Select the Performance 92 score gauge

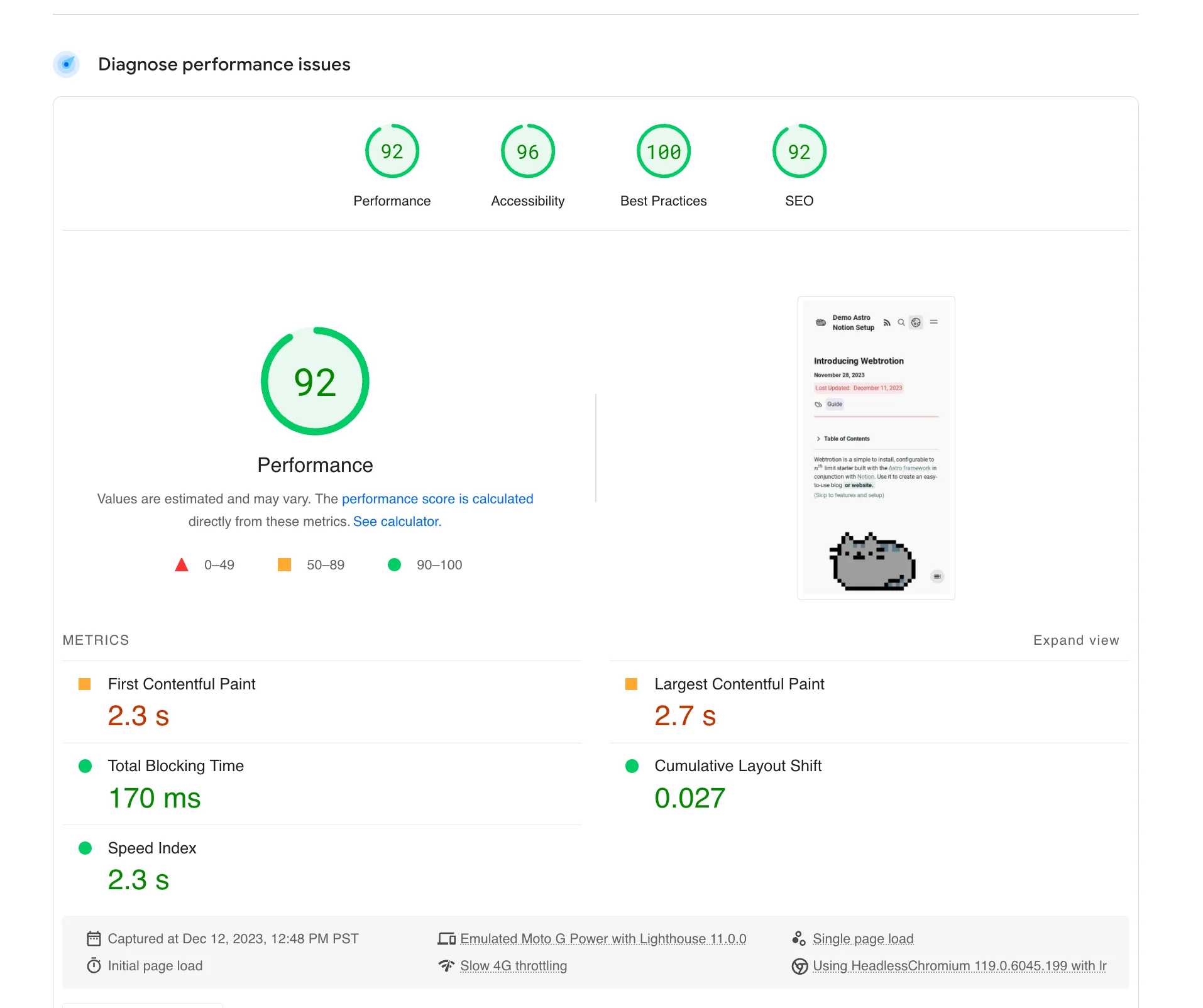[x=392, y=151]
